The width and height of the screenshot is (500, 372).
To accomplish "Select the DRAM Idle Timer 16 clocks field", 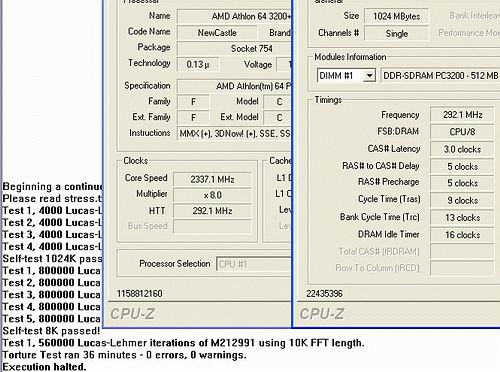I will coord(462,235).
